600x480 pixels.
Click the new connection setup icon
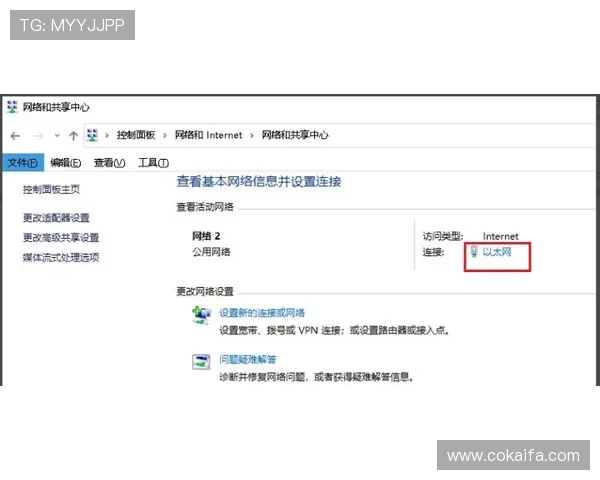click(x=201, y=315)
